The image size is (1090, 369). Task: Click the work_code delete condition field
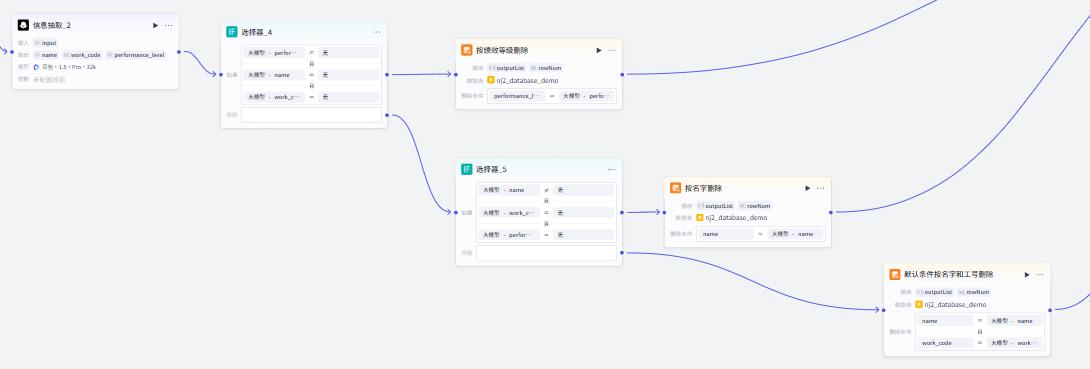946,343
